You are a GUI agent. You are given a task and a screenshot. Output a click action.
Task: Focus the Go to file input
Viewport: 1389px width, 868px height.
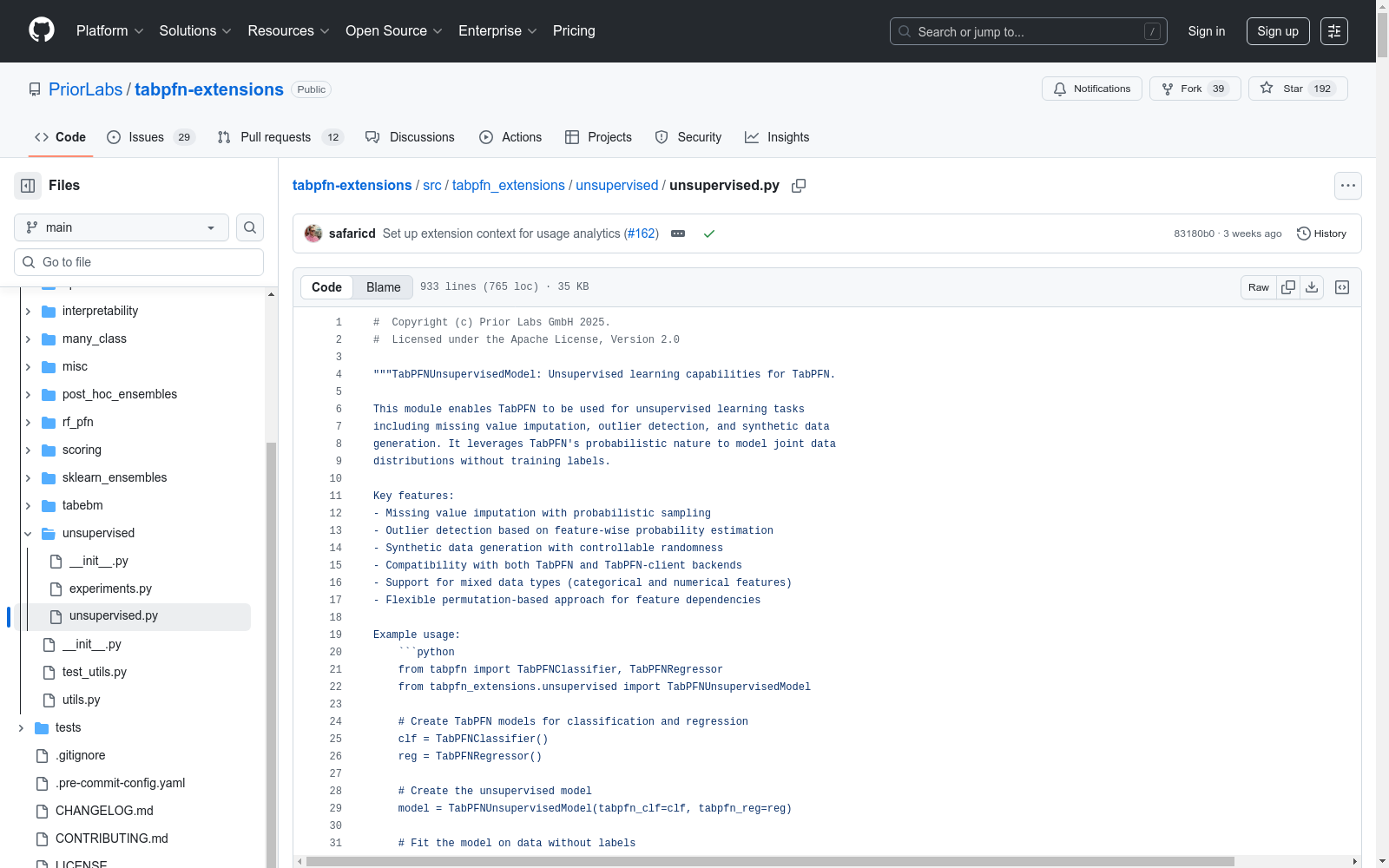click(139, 262)
